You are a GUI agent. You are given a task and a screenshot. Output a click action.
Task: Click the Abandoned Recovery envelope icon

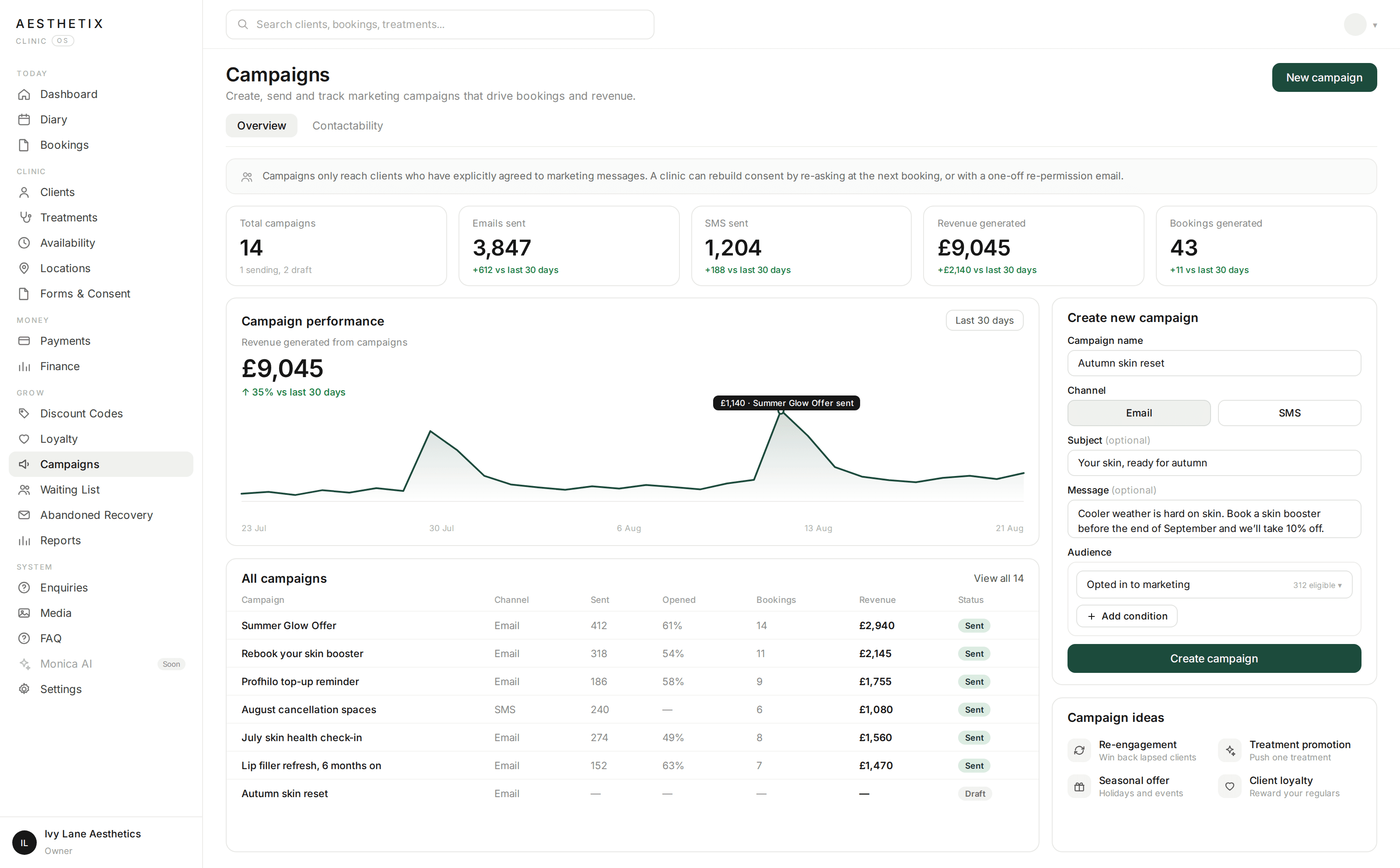click(24, 515)
